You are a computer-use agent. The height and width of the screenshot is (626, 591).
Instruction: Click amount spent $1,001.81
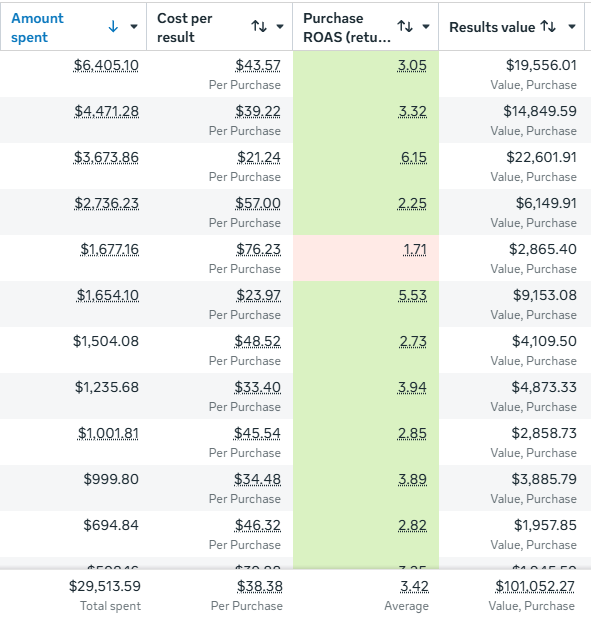point(108,433)
